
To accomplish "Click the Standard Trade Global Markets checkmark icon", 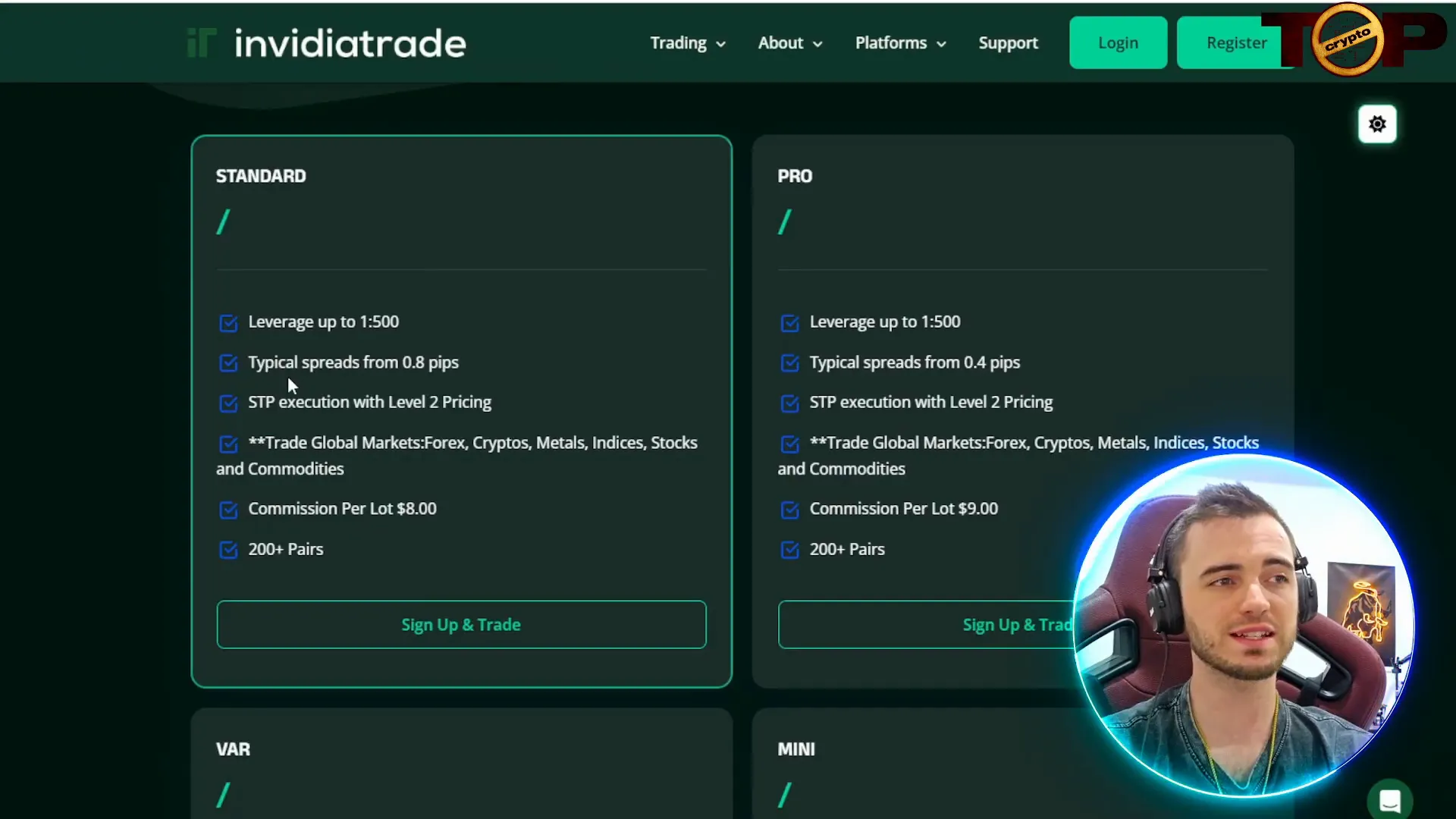I will tap(228, 444).
